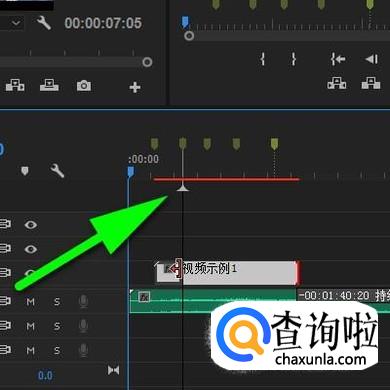This screenshot has width=390, height=390.
Task: Open the dropdown beside the wrench icon
Action: tap(16, 23)
